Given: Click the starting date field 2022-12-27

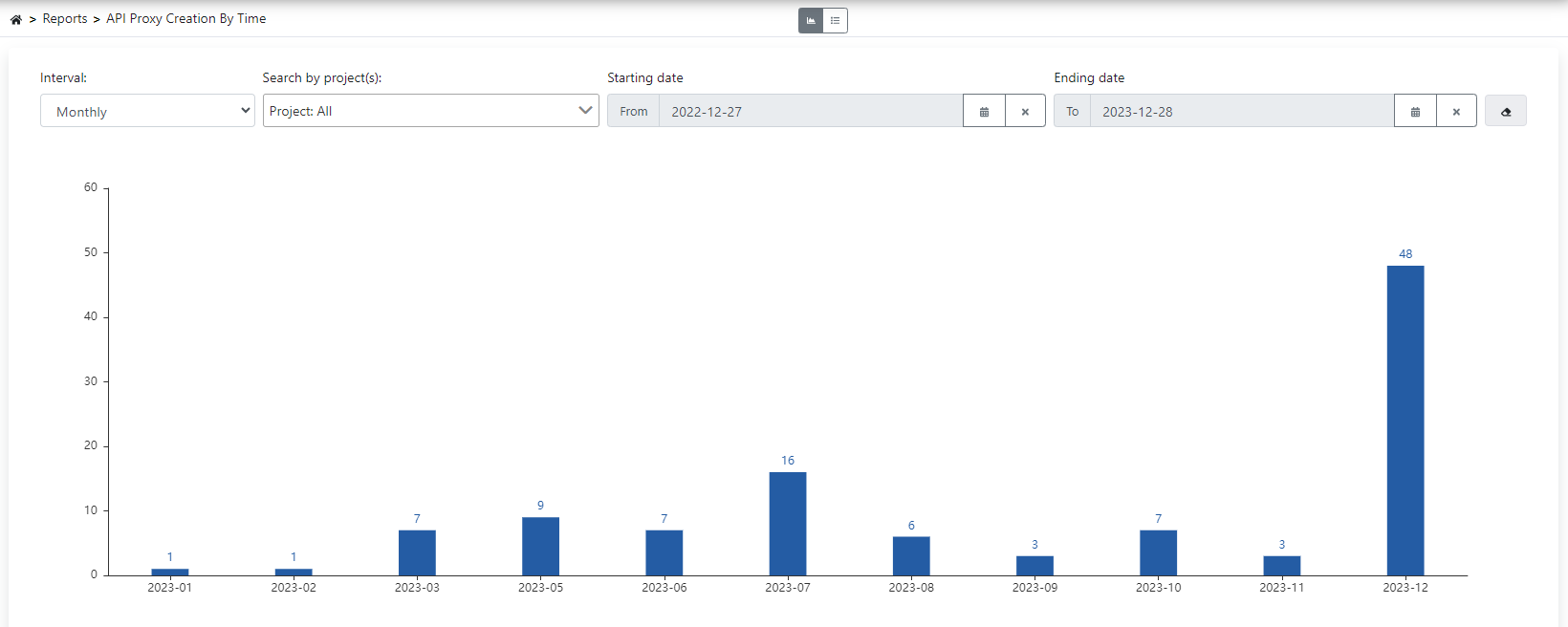Looking at the screenshot, I should 810,112.
